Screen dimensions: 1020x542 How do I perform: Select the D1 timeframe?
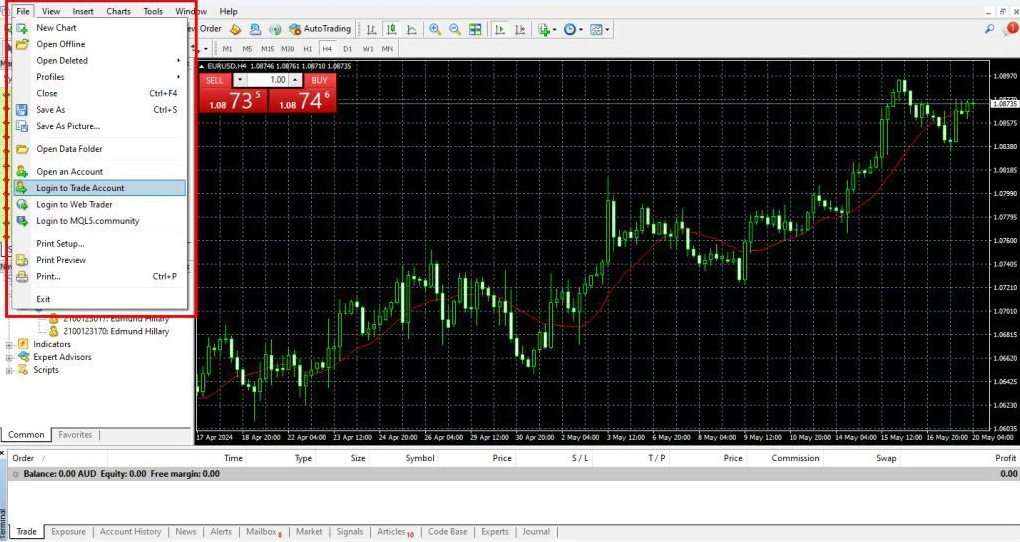pyautogui.click(x=347, y=49)
